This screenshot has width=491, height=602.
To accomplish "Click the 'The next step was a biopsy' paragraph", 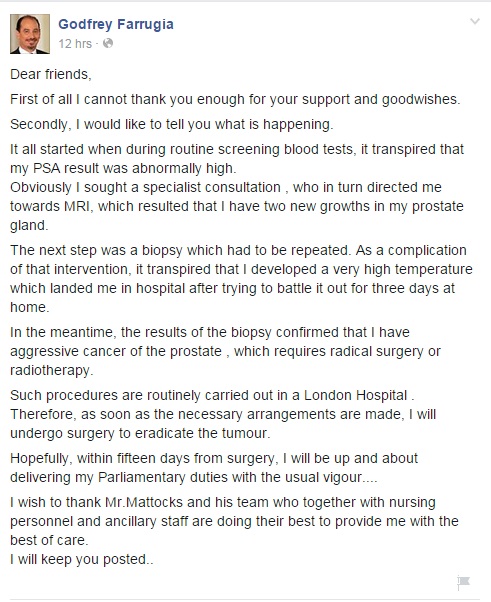I will click(241, 279).
